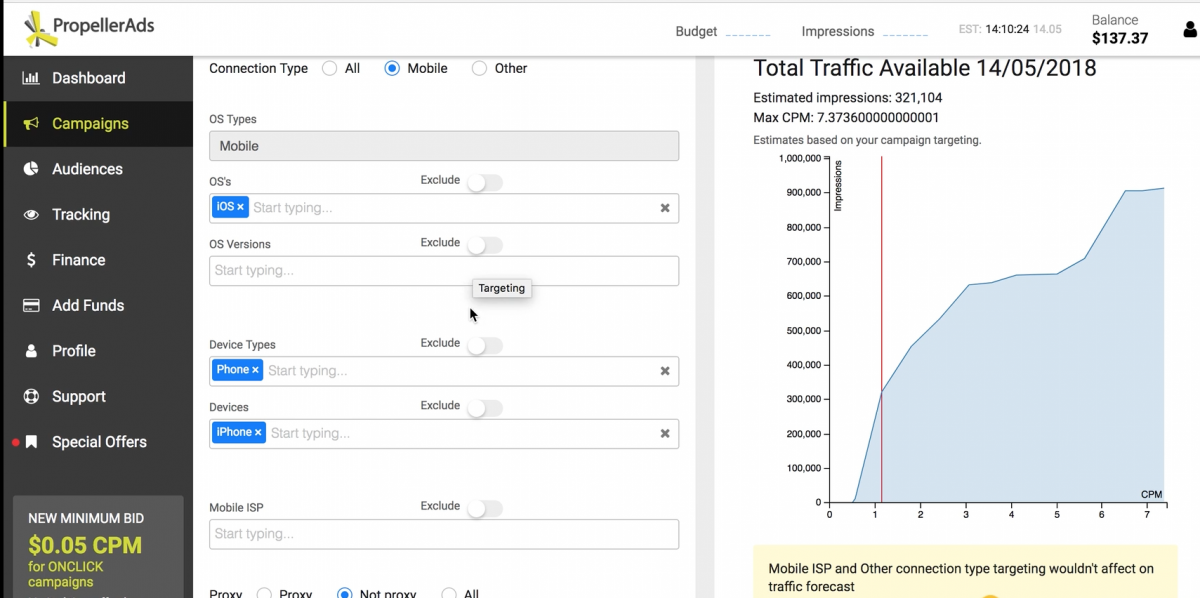The image size is (1200, 598).
Task: Clear all entries in Devices field
Action: click(x=665, y=434)
